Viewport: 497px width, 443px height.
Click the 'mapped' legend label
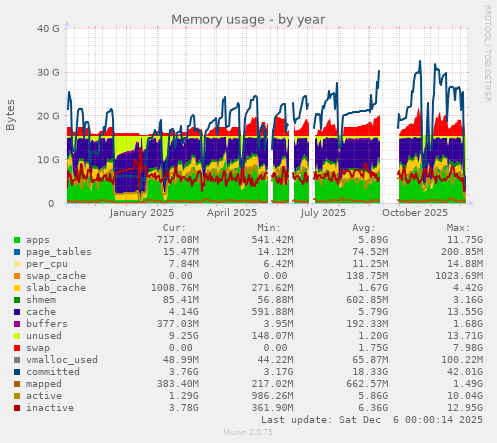(44, 384)
